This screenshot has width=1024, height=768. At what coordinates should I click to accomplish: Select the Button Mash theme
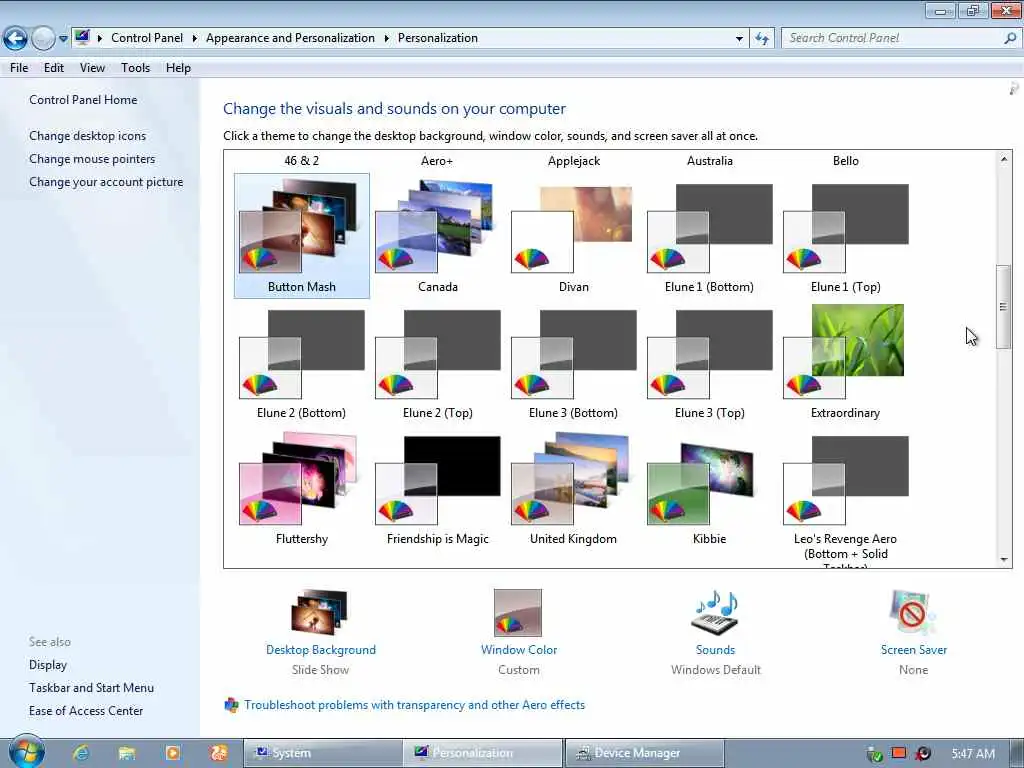click(302, 236)
